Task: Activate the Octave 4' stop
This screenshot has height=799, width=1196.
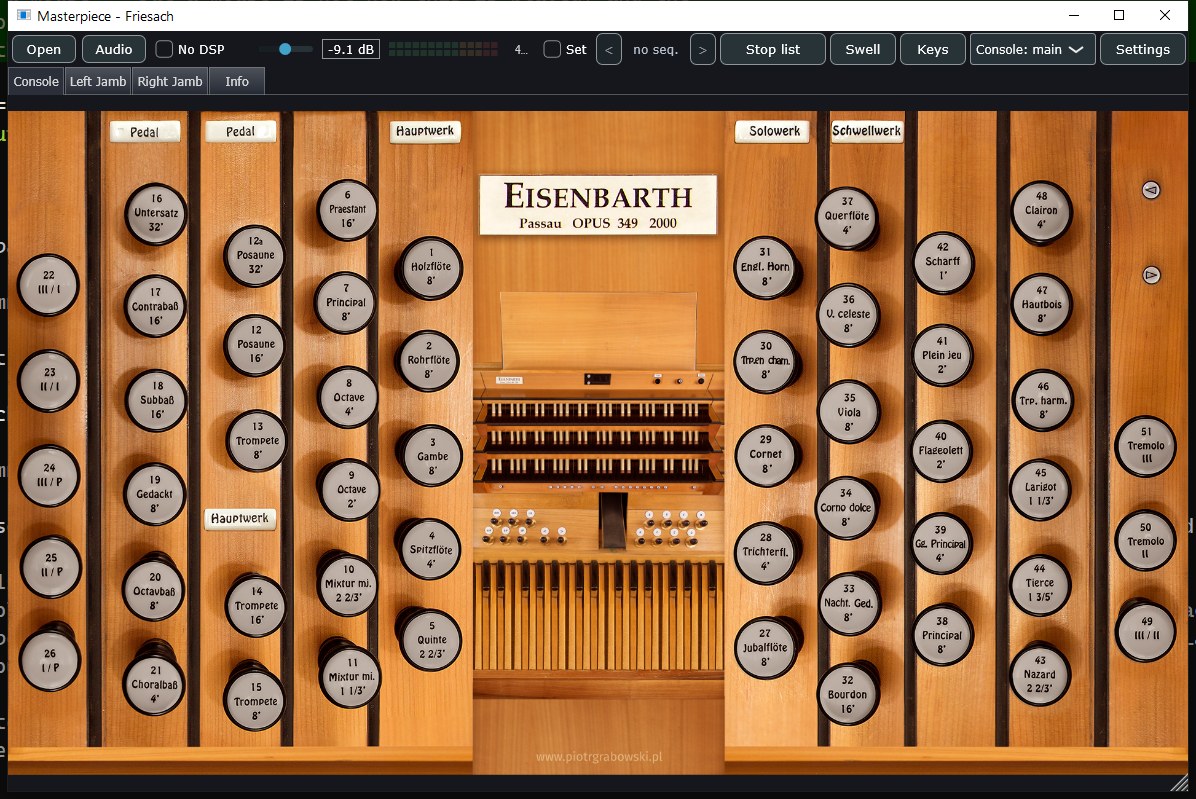Action: (349, 397)
